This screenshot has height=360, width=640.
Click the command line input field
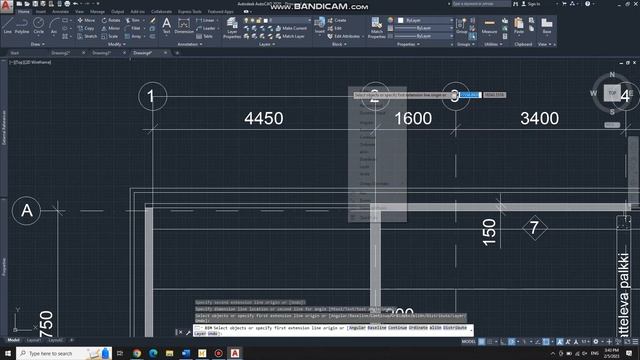pyautogui.click(x=333, y=330)
